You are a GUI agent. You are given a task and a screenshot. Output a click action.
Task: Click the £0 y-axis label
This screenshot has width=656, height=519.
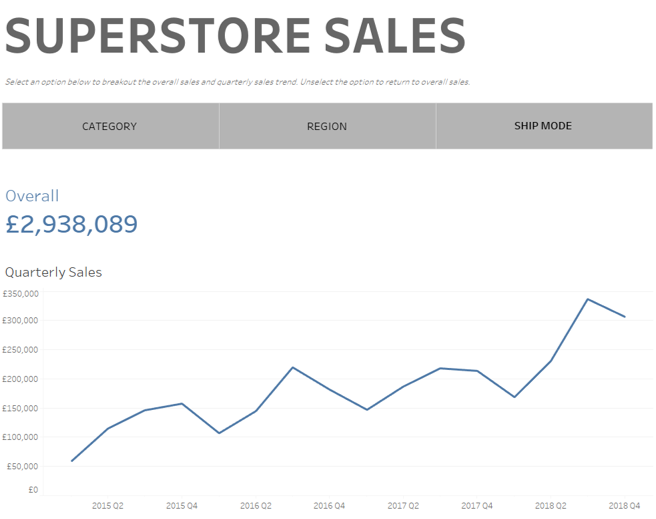[33, 490]
